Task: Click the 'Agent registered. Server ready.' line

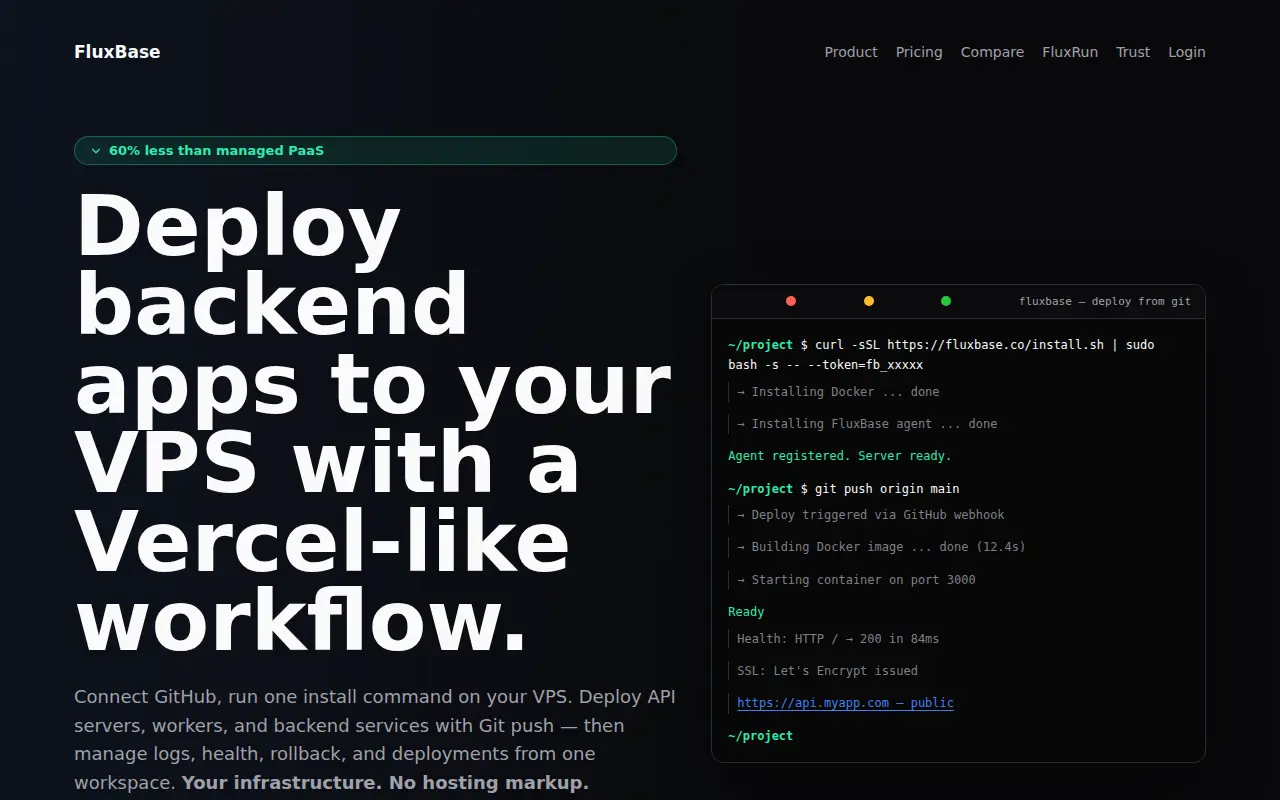Action: click(x=840, y=456)
